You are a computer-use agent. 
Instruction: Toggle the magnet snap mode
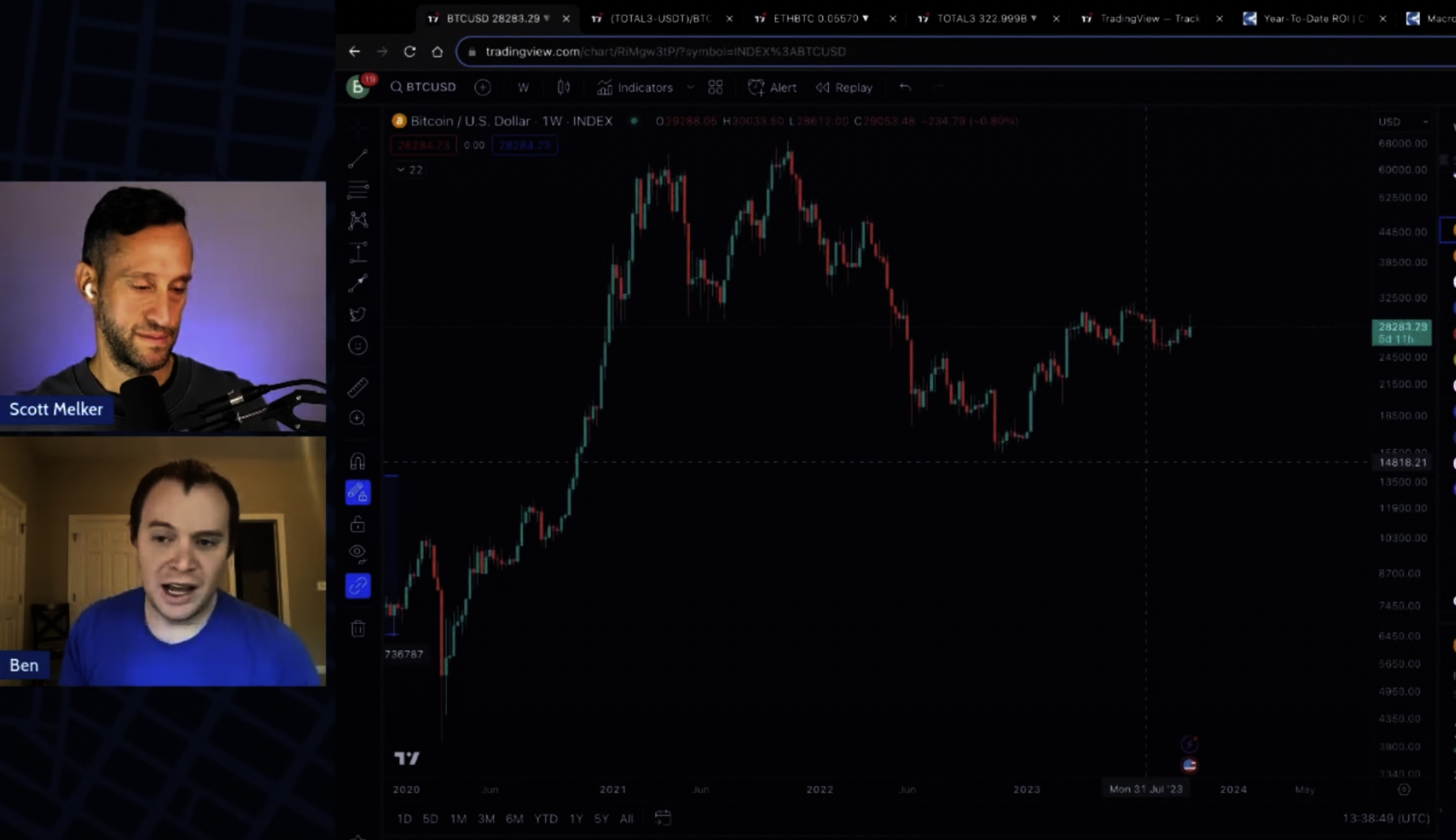click(x=358, y=462)
